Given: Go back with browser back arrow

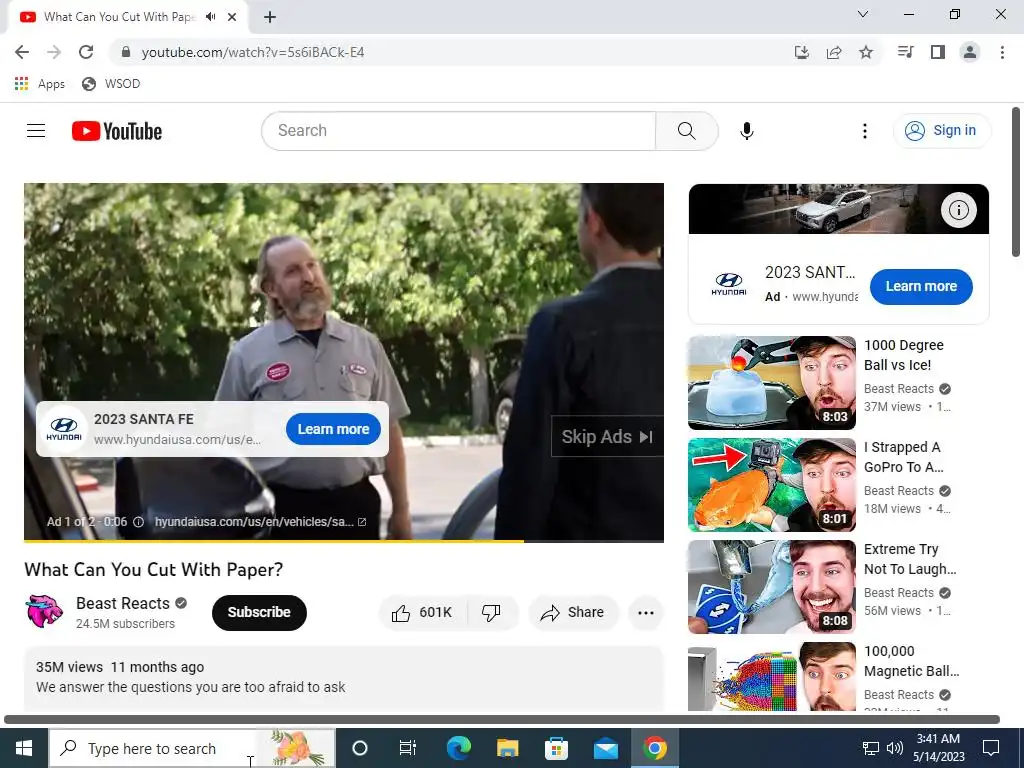Looking at the screenshot, I should click(22, 52).
